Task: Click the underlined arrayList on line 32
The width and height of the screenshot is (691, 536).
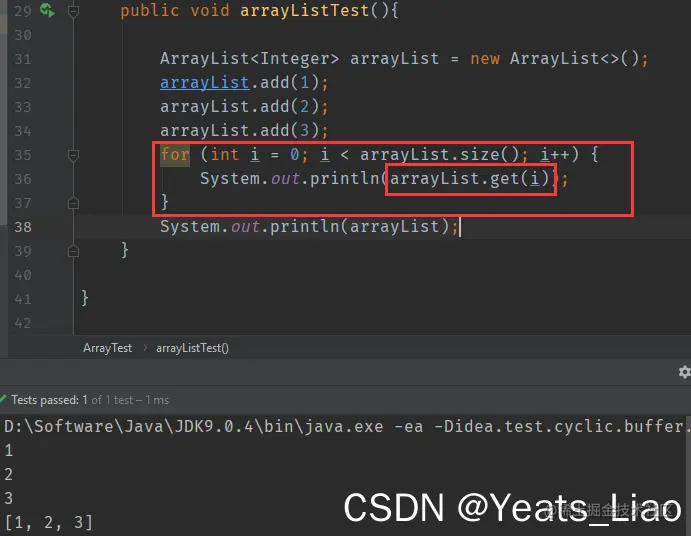Action: pyautogui.click(x=204, y=82)
